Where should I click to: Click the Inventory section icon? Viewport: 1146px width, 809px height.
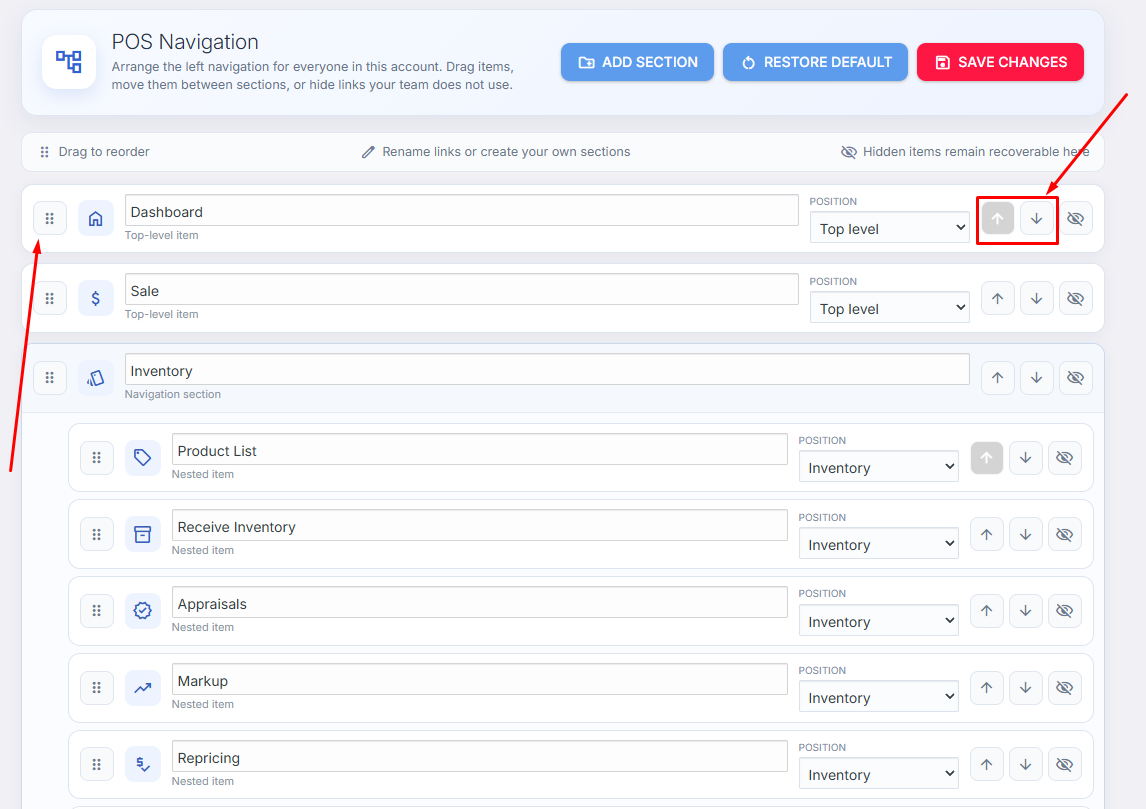click(96, 378)
